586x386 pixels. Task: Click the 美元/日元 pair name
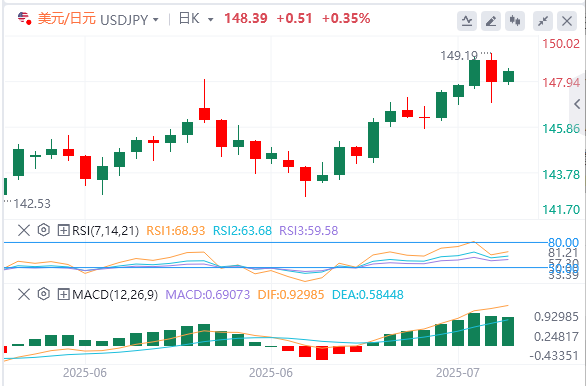pyautogui.click(x=67, y=19)
